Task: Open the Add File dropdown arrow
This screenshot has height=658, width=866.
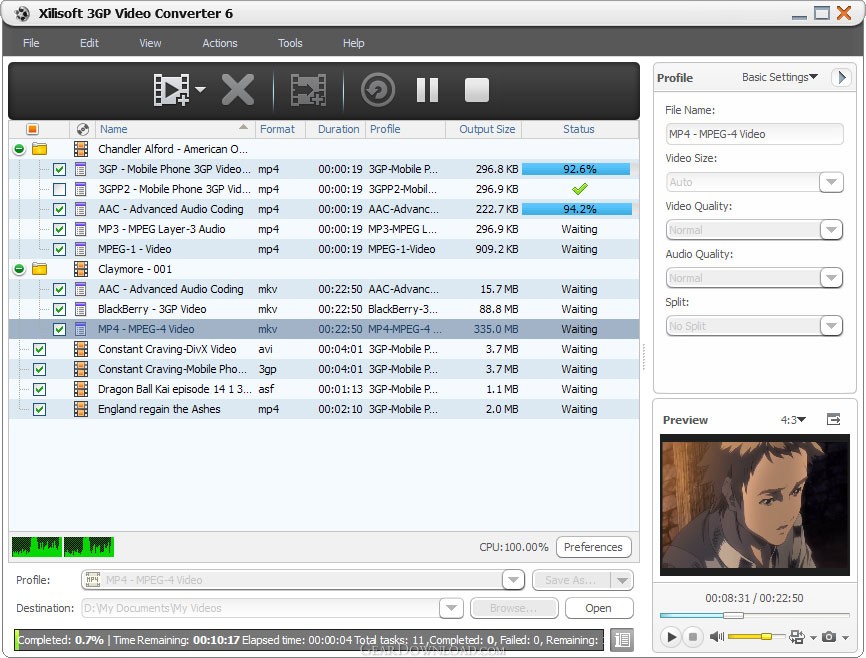Action: [200, 89]
